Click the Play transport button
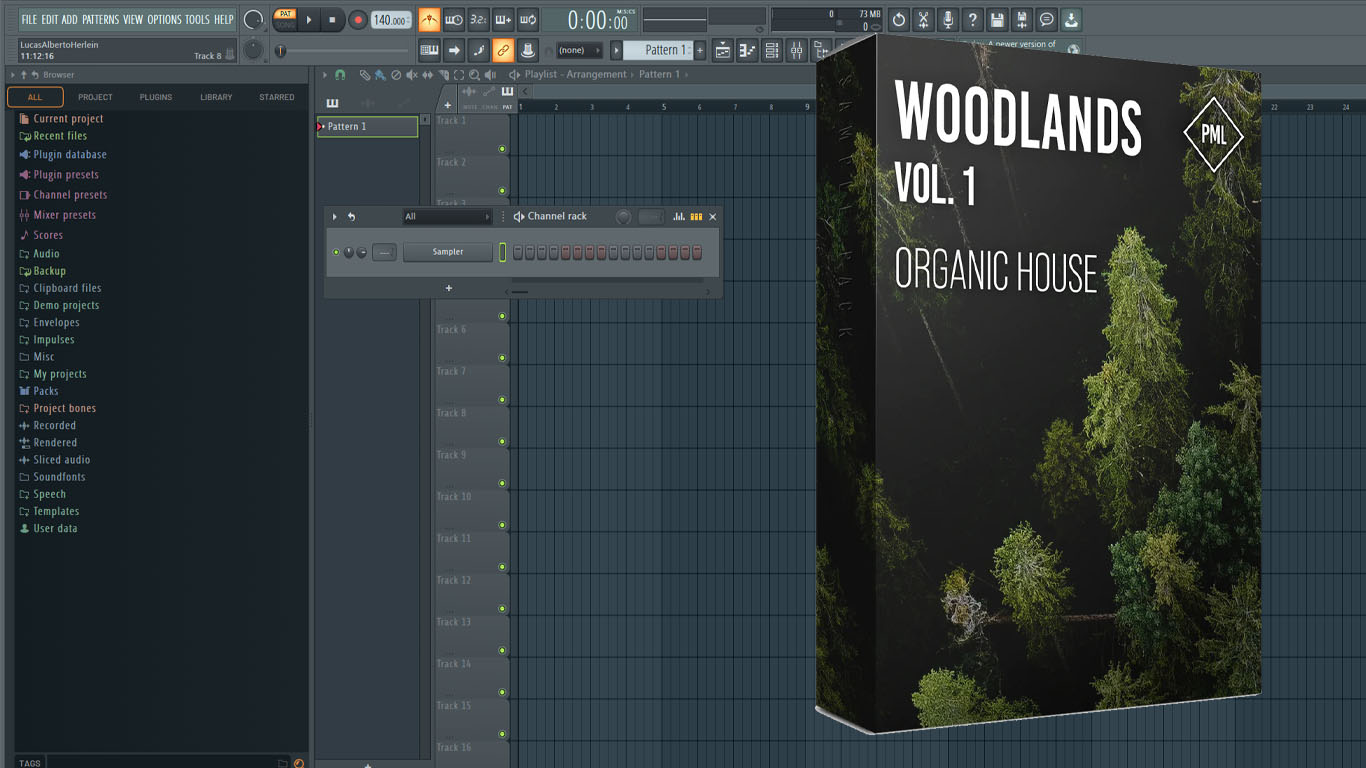The height and width of the screenshot is (768, 1366). coord(309,20)
